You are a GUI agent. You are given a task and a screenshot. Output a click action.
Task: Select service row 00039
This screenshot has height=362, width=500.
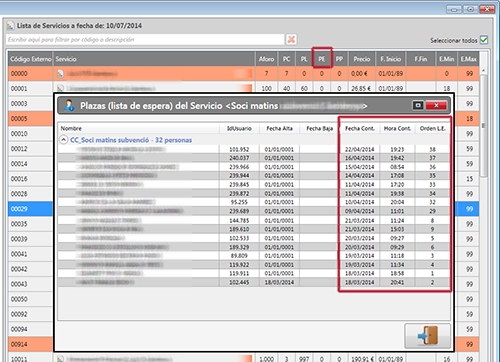pyautogui.click(x=30, y=239)
